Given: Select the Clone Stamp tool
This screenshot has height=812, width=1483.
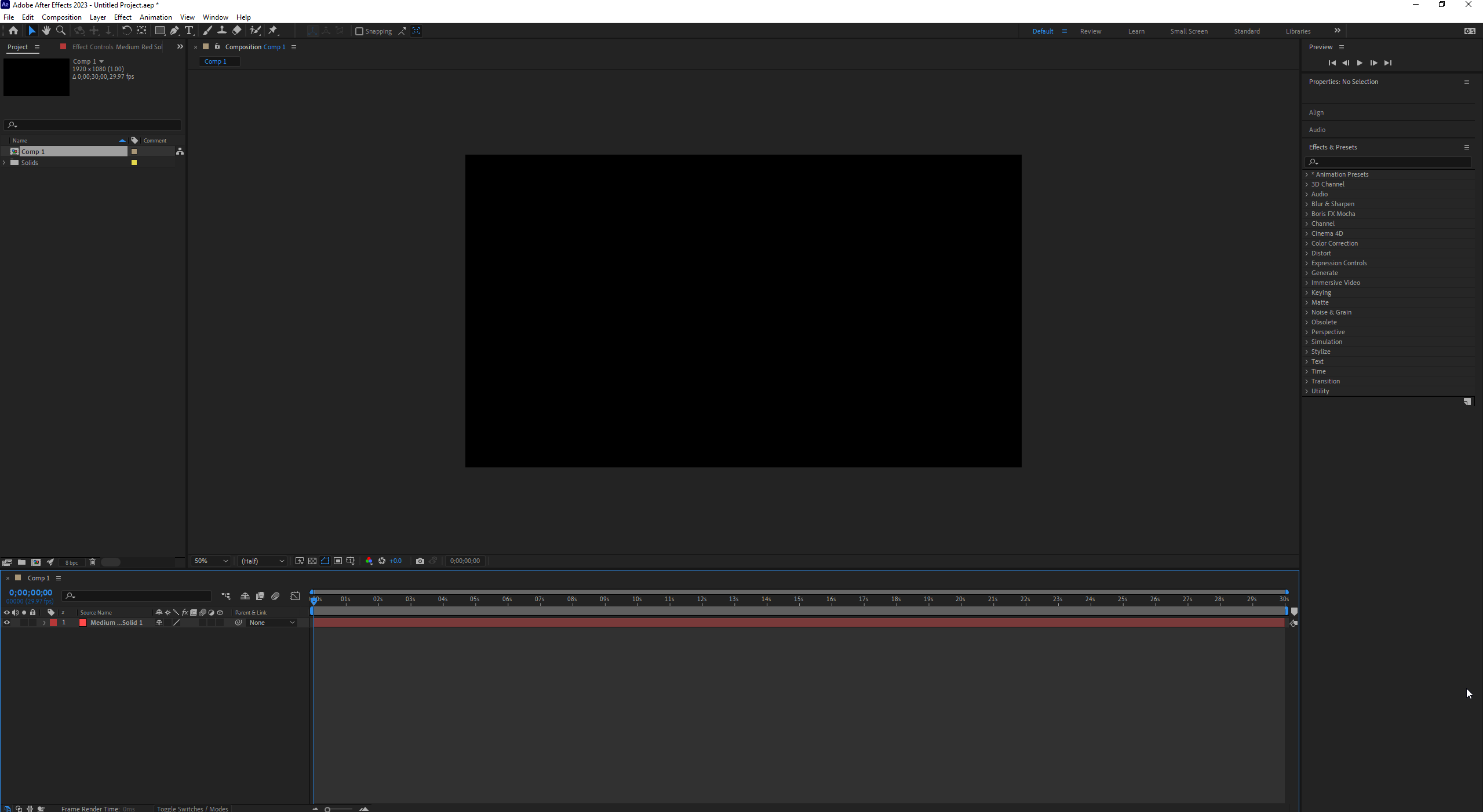Looking at the screenshot, I should [x=222, y=31].
